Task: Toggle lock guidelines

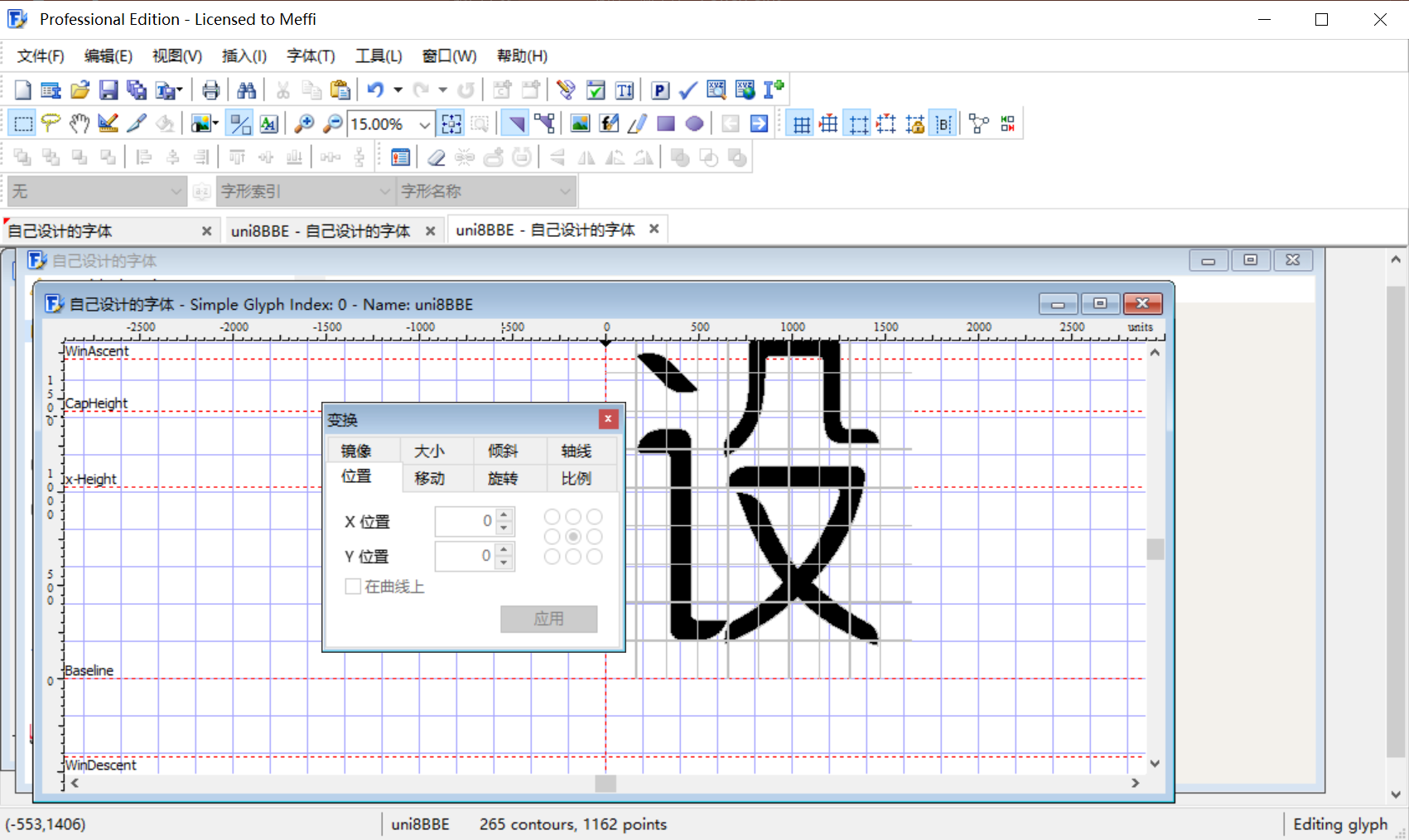Action: click(915, 124)
